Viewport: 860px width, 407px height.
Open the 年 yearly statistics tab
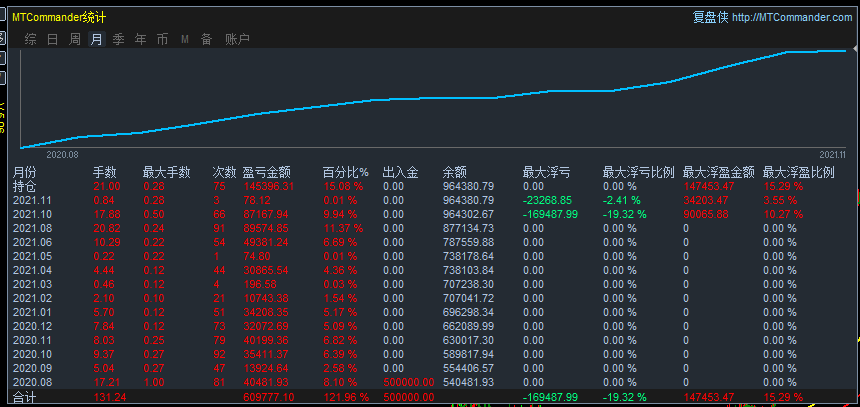pyautogui.click(x=140, y=39)
